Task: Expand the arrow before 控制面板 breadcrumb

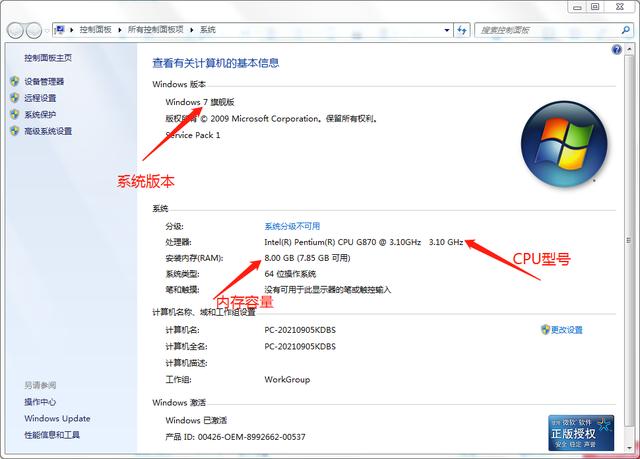Action: 72,30
